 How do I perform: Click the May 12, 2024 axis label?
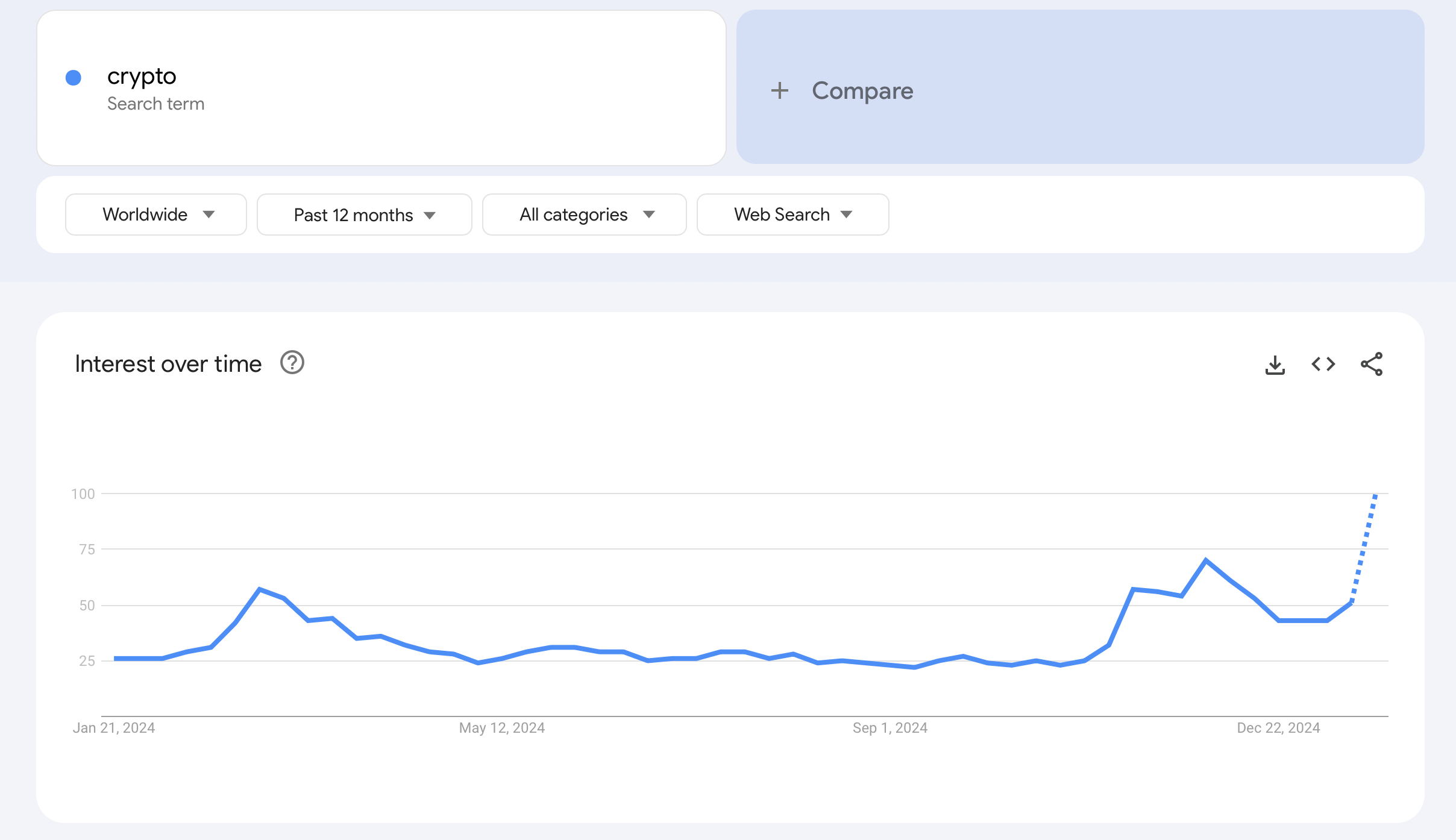point(501,728)
